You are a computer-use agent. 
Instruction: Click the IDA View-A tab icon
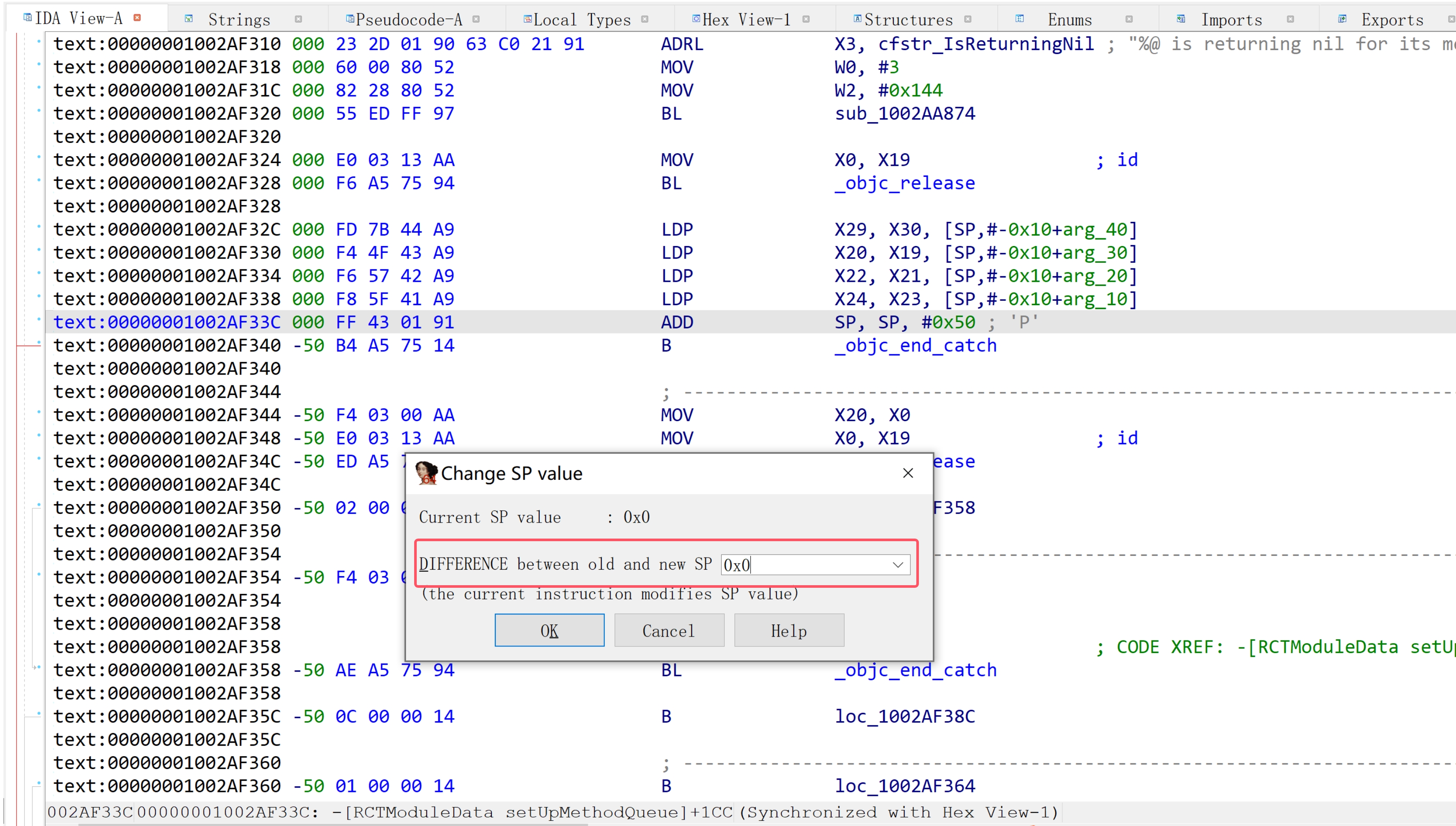(x=27, y=18)
